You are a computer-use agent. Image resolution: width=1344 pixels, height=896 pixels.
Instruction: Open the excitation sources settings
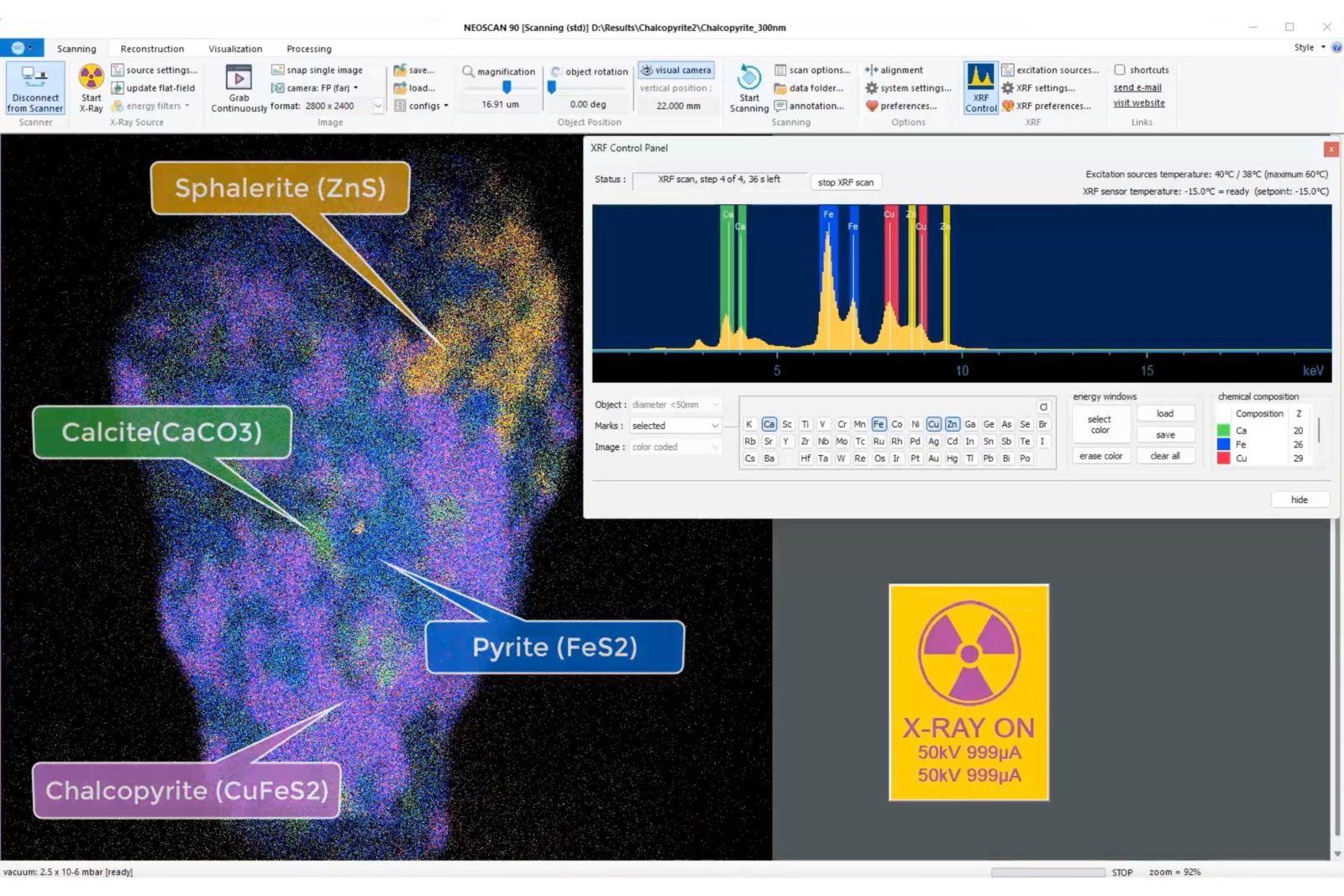(1051, 71)
